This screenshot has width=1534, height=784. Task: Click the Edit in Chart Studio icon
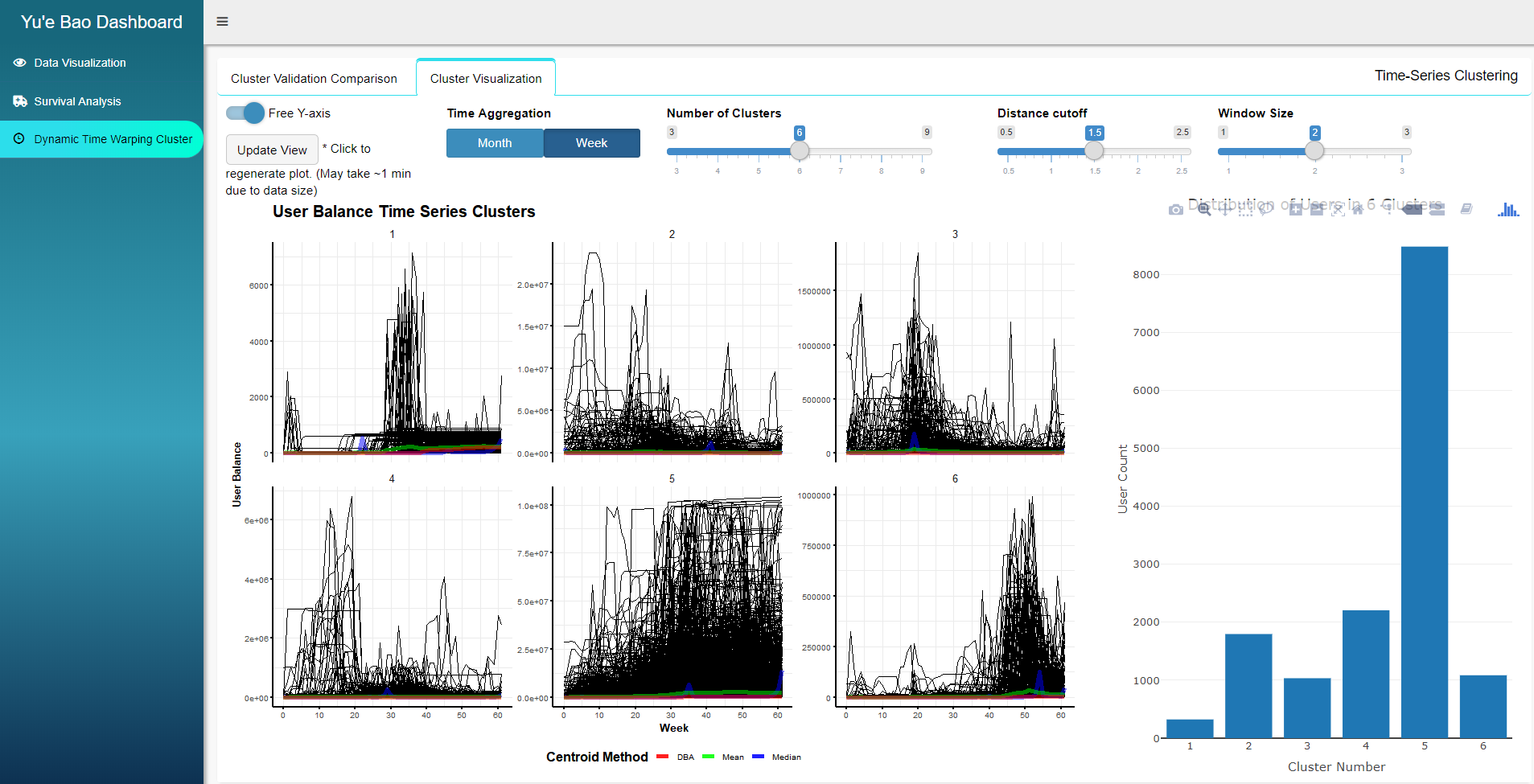click(1466, 209)
